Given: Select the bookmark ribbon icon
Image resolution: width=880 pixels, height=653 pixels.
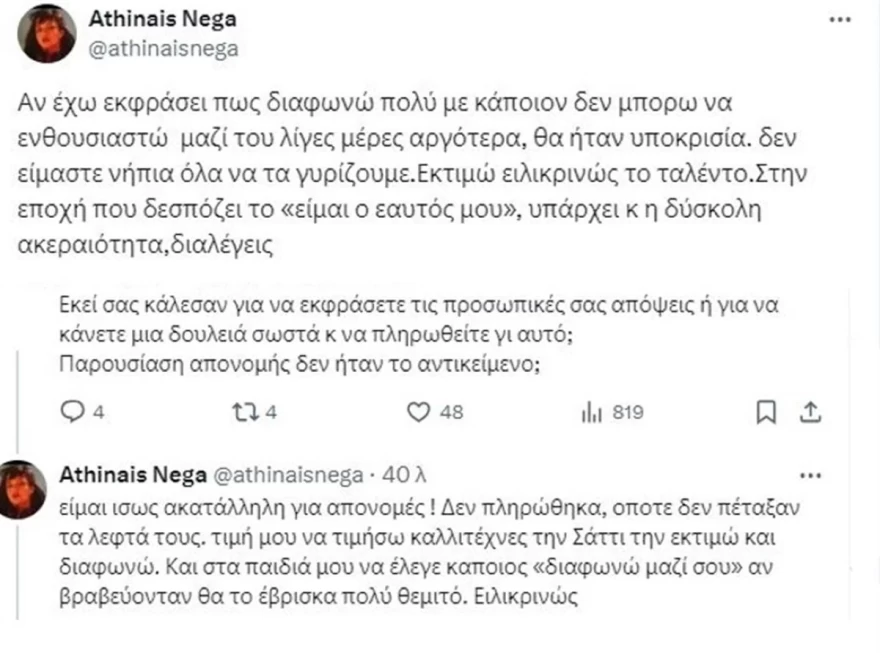Looking at the screenshot, I should point(766,410).
